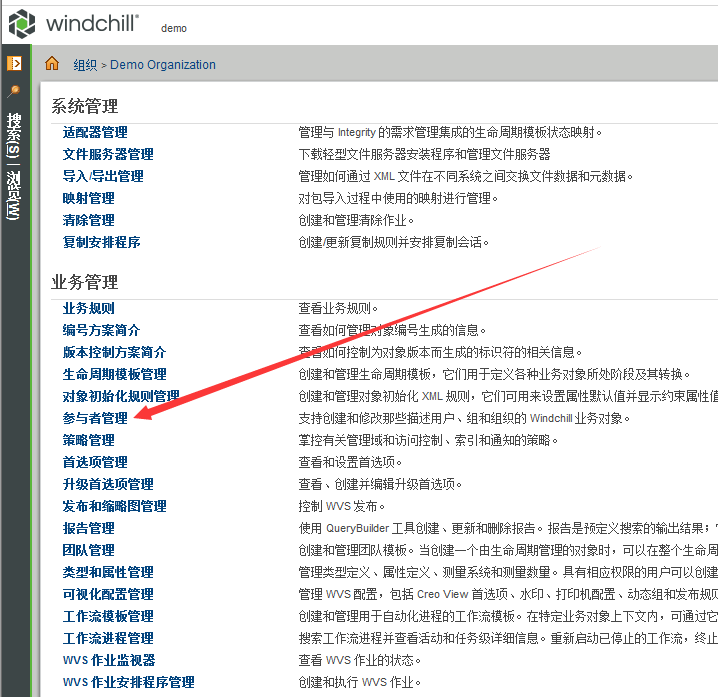Click the 系统管理 section heading

tap(85, 106)
